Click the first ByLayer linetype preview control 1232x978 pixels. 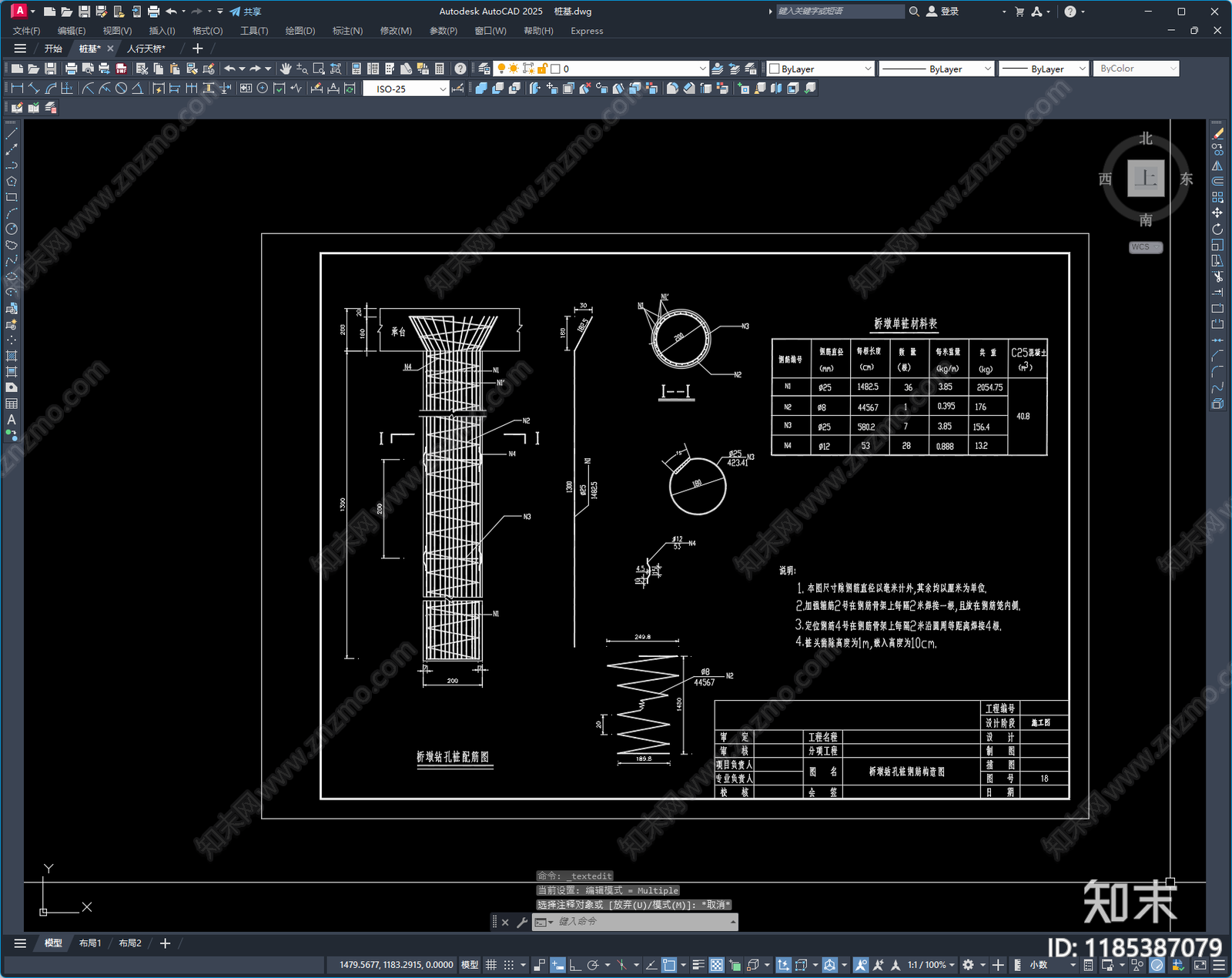click(x=936, y=69)
